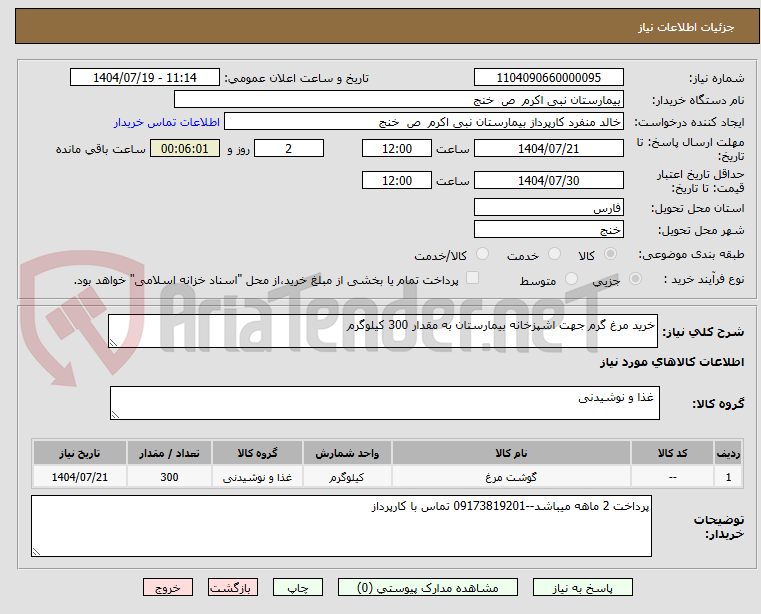Click the تعداد / مقدار column header
The height and width of the screenshot is (614, 761).
[169, 453]
